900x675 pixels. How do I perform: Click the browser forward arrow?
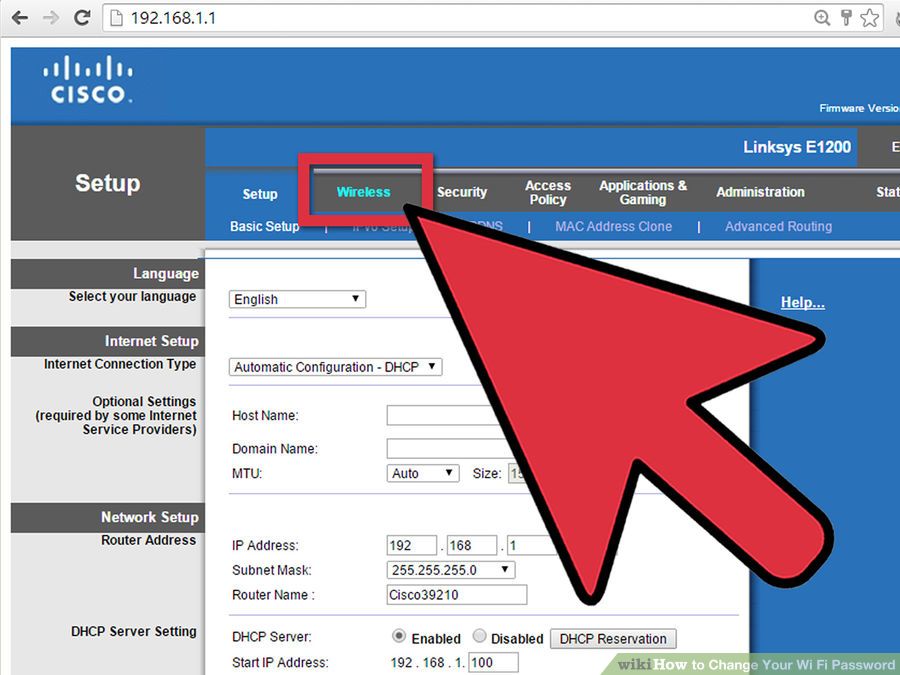click(x=50, y=18)
